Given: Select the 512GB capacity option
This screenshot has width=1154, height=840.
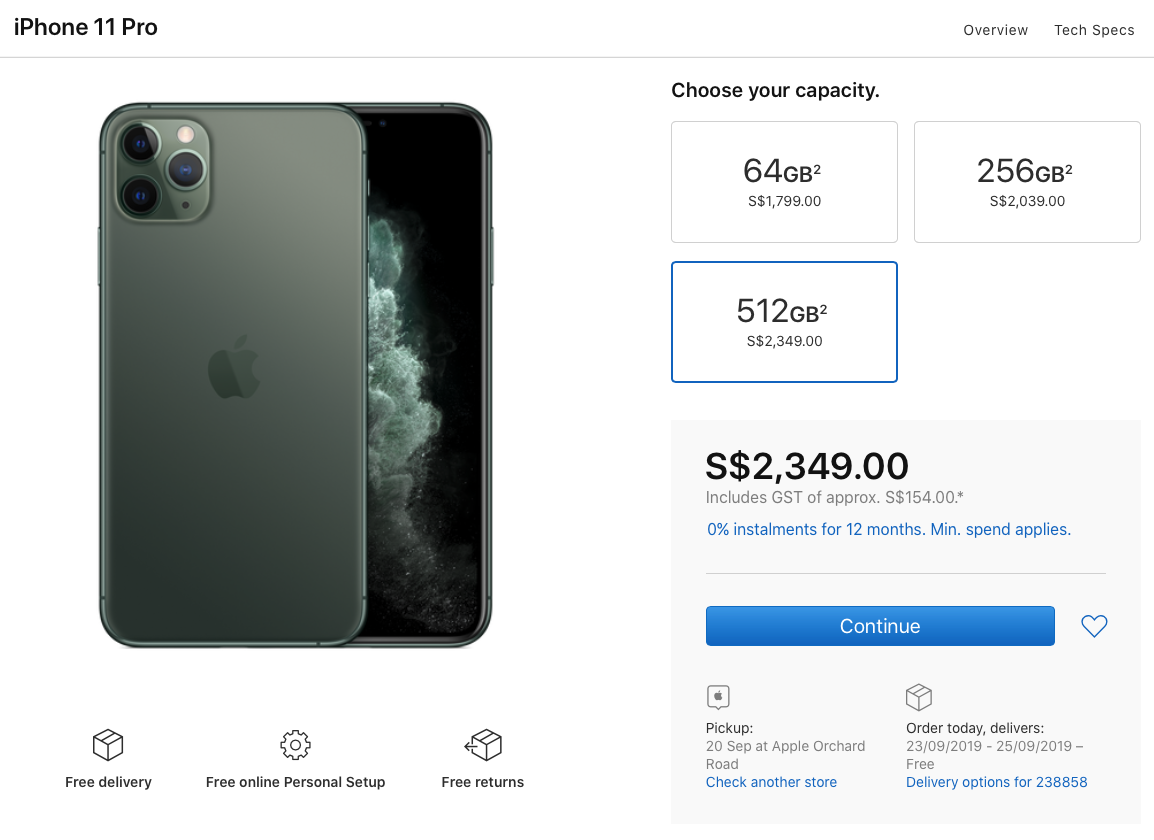Looking at the screenshot, I should [x=784, y=322].
